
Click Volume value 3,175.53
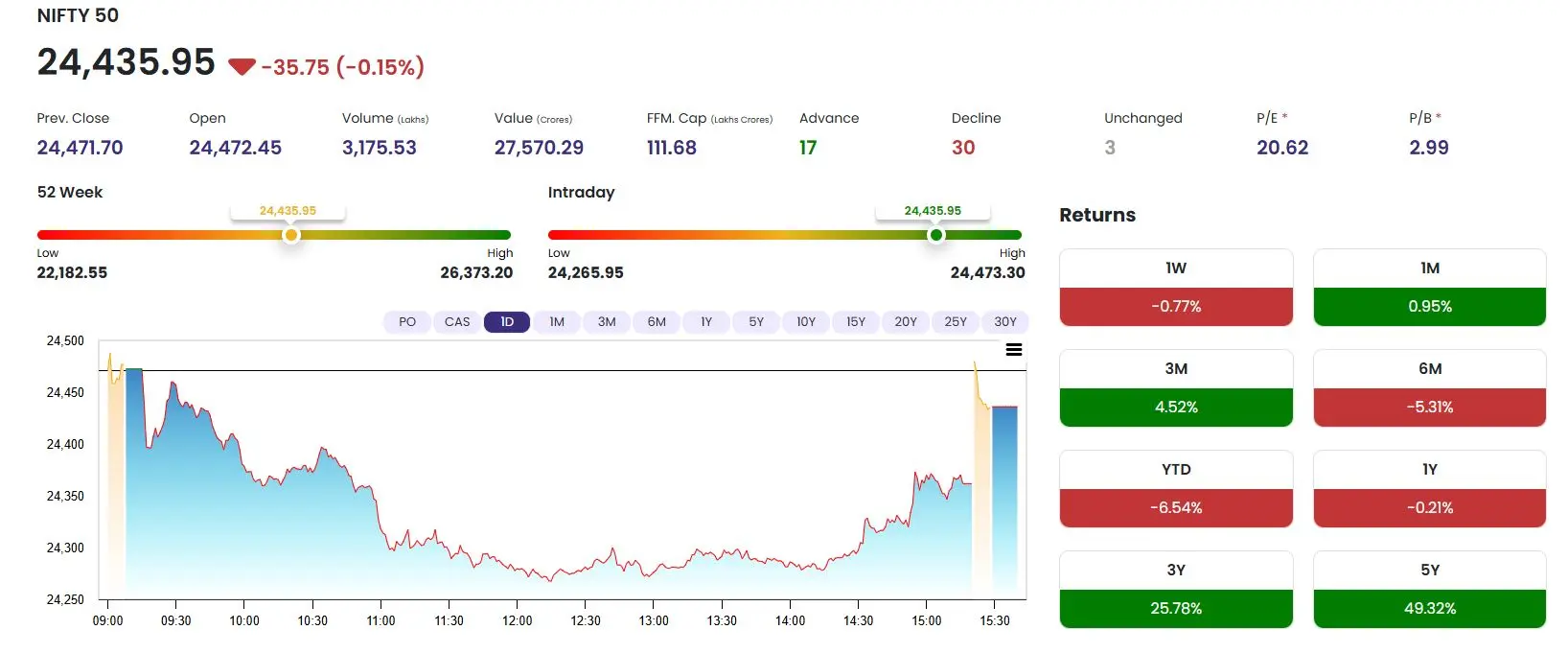(380, 148)
